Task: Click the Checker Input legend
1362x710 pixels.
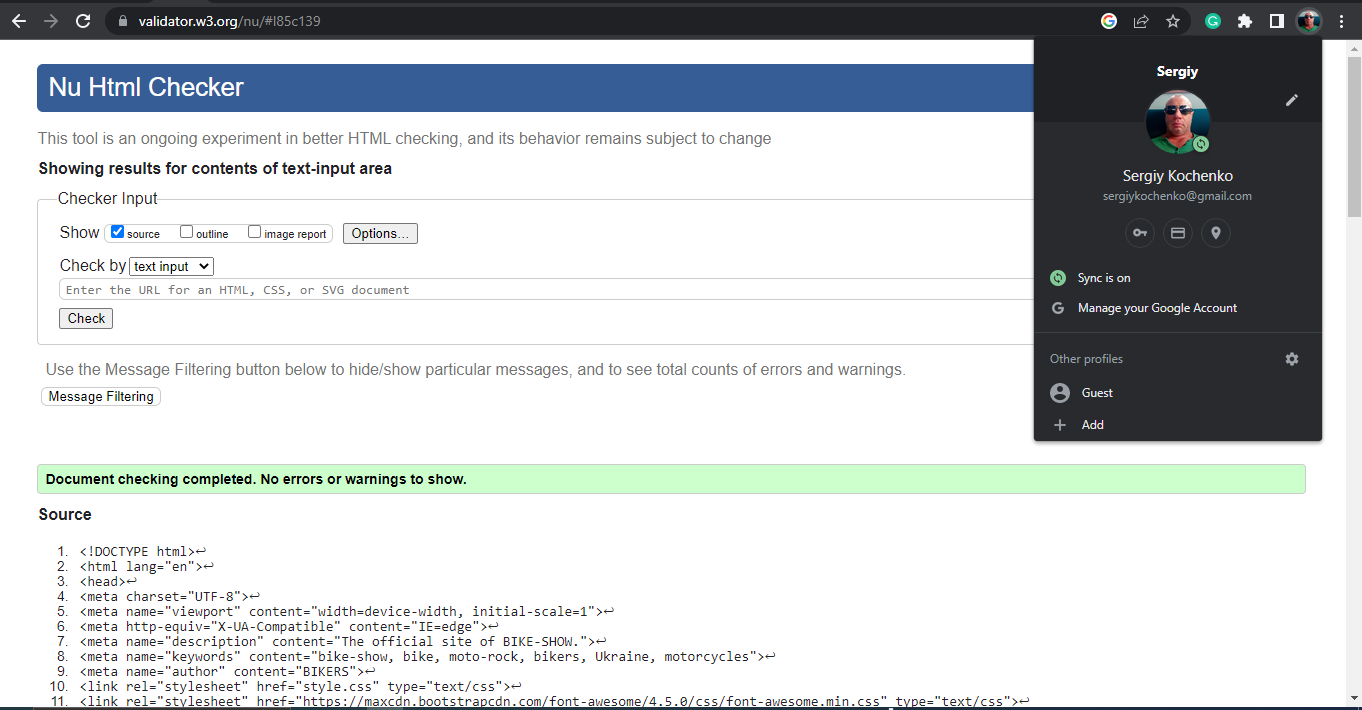Action: [x=108, y=199]
